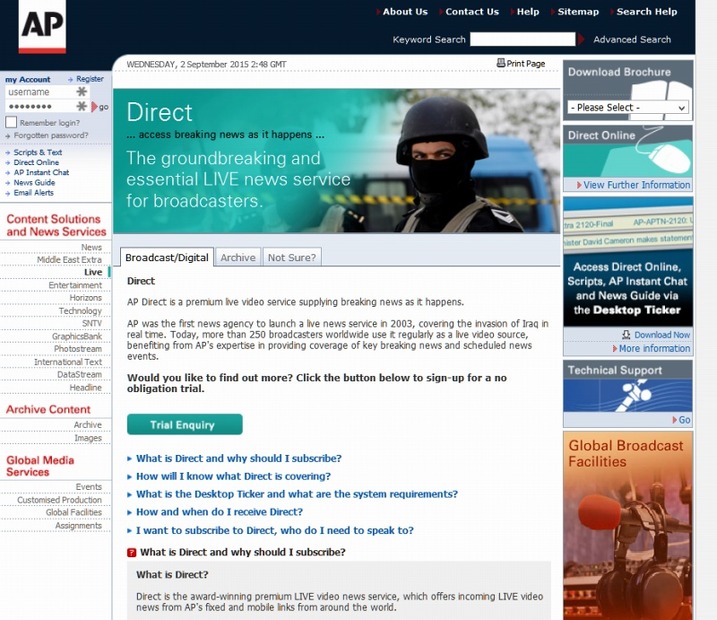Image resolution: width=717 pixels, height=620 pixels.
Task: Select Entertainment in sidebar menu
Action: tap(75, 285)
